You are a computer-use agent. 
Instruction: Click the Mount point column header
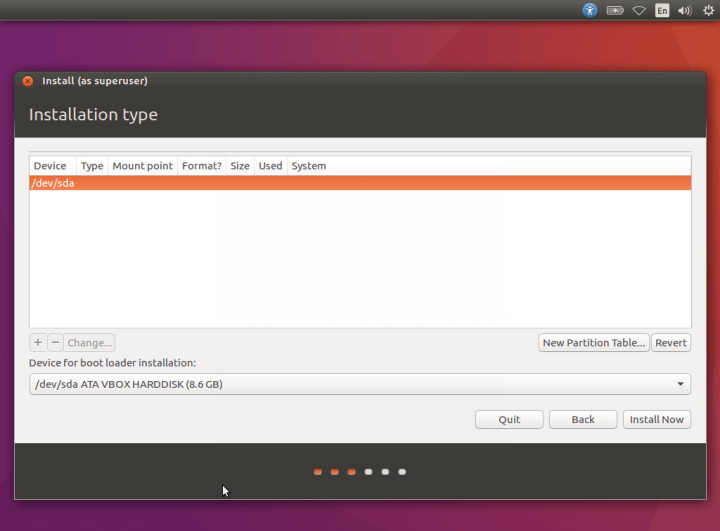coord(142,166)
